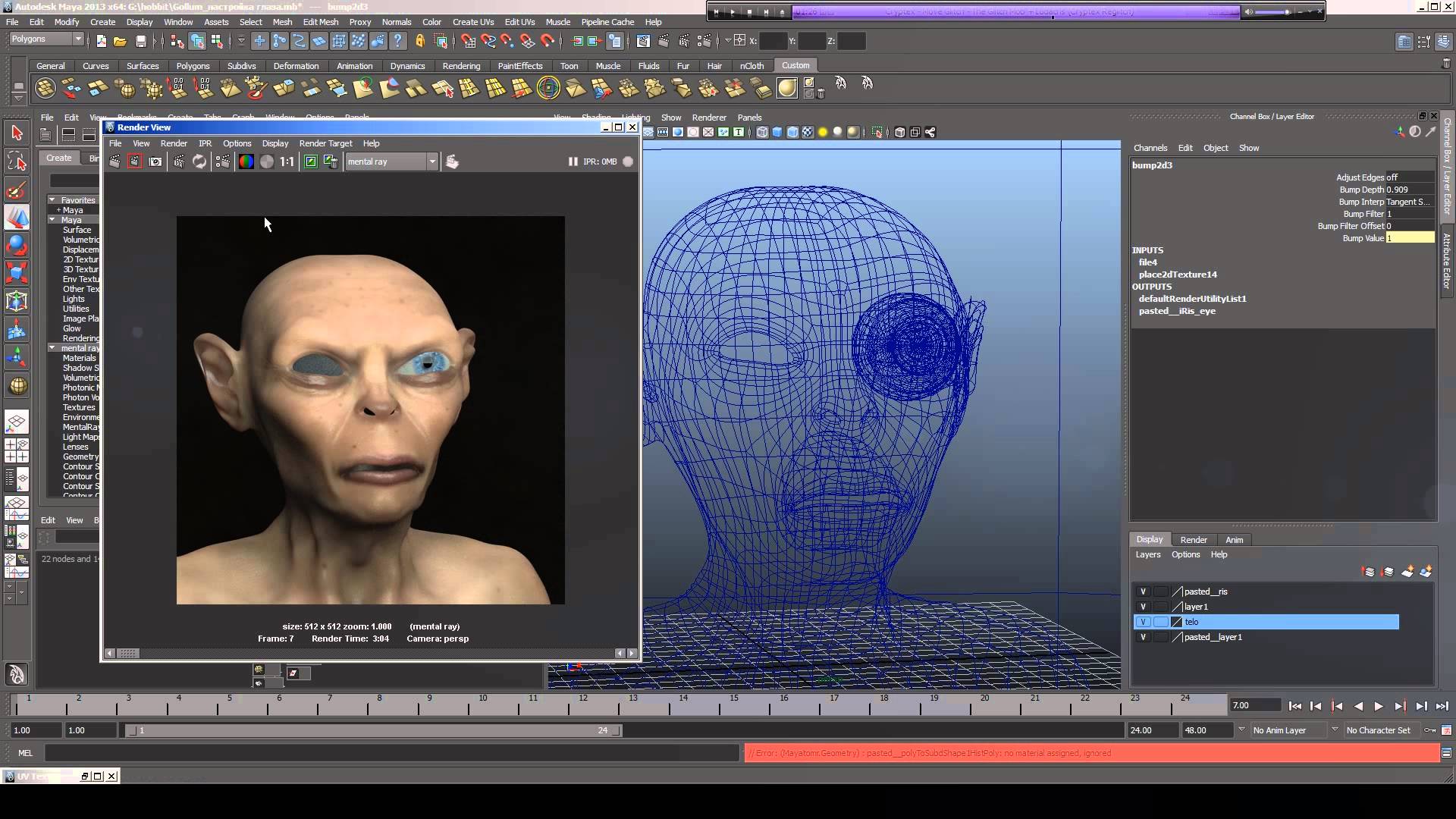This screenshot has width=1456, height=819.
Task: Click Move layer up icon in Layer Editor
Action: (1368, 572)
